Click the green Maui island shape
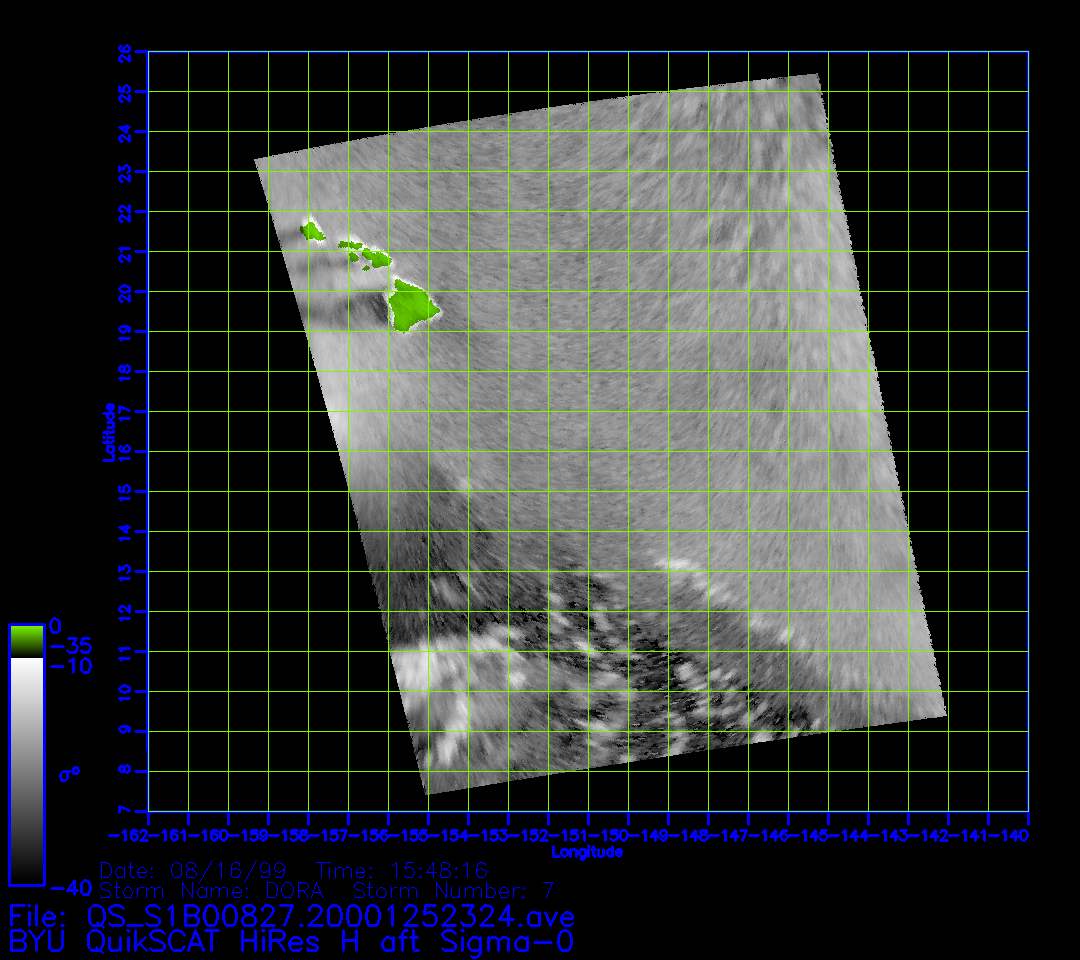 point(376,258)
